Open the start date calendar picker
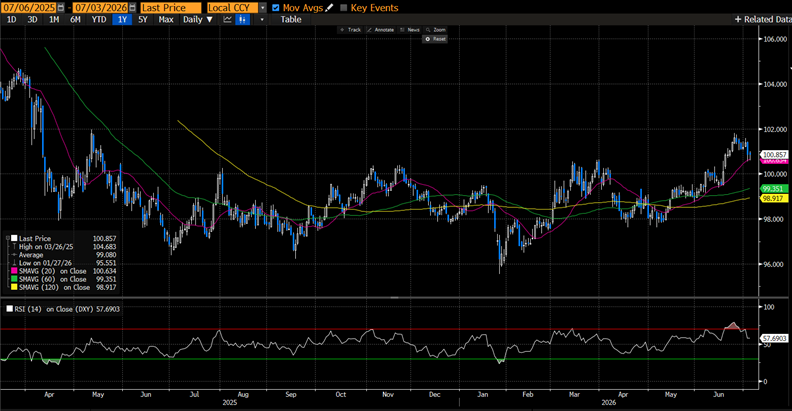This screenshot has width=792, height=411. coord(61,8)
